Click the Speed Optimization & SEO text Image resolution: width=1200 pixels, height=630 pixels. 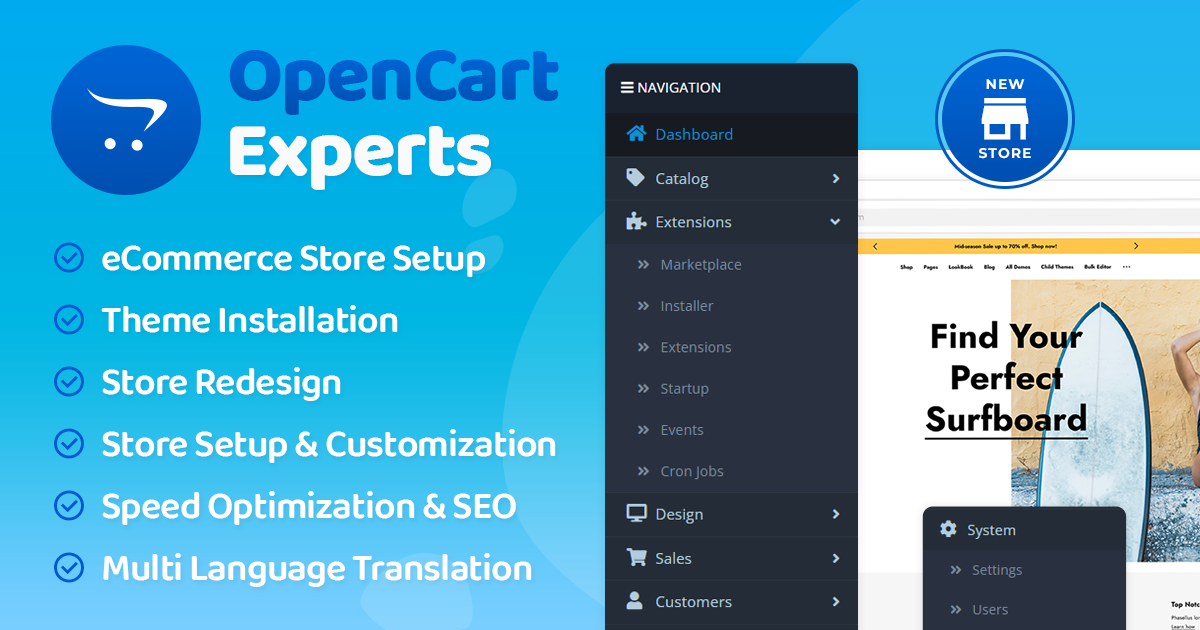coord(309,506)
